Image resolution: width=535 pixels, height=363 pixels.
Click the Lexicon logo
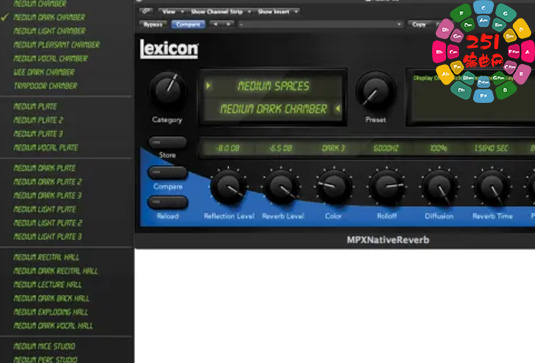pyautogui.click(x=169, y=49)
